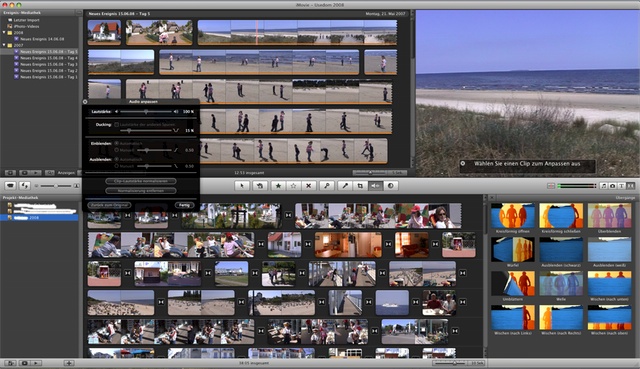Viewport: 640px width, 369px height.
Task: Open the keyword key tool
Action: [327, 186]
